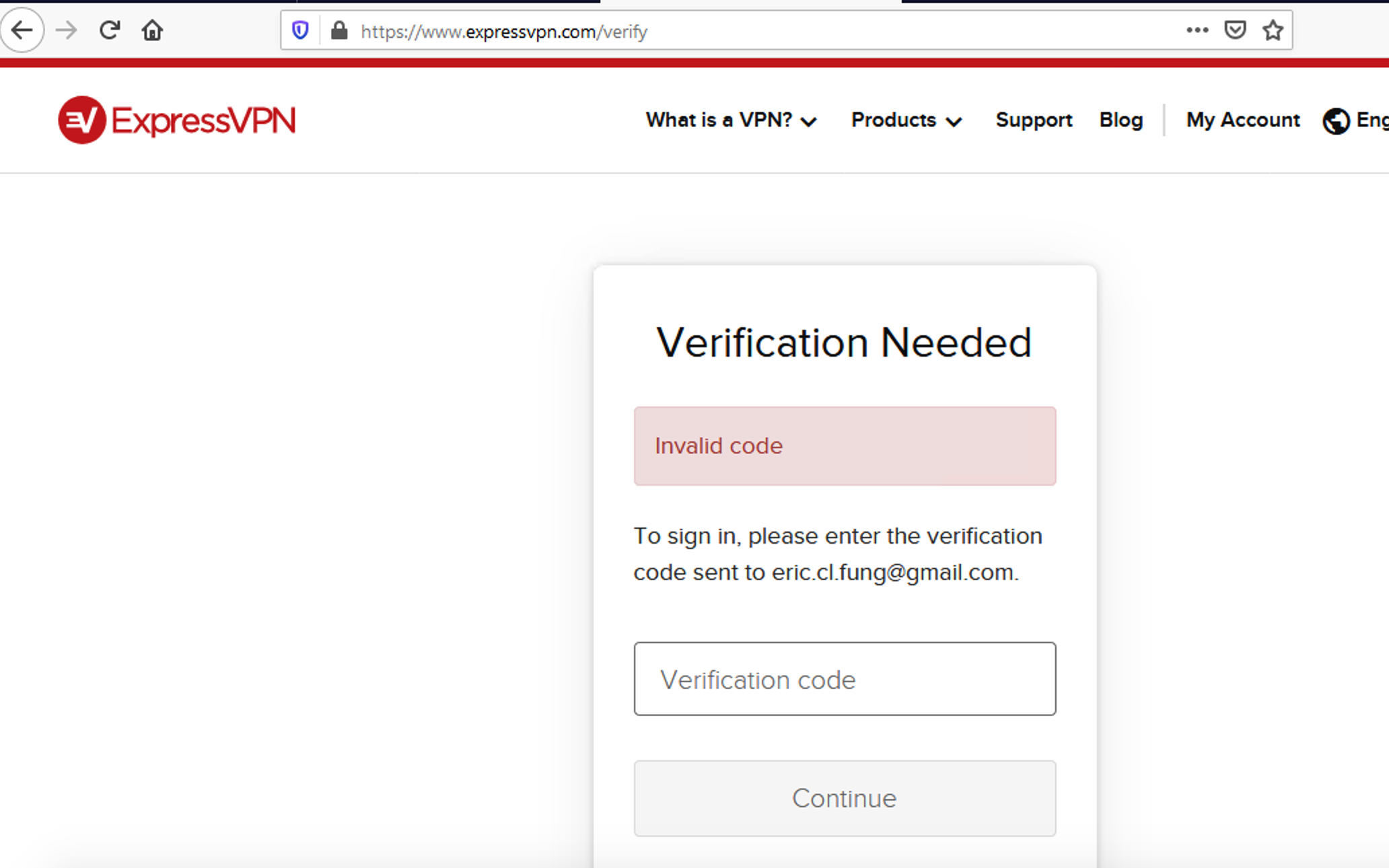The width and height of the screenshot is (1389, 868).
Task: Open page actions three-dot menu
Action: tap(1197, 30)
